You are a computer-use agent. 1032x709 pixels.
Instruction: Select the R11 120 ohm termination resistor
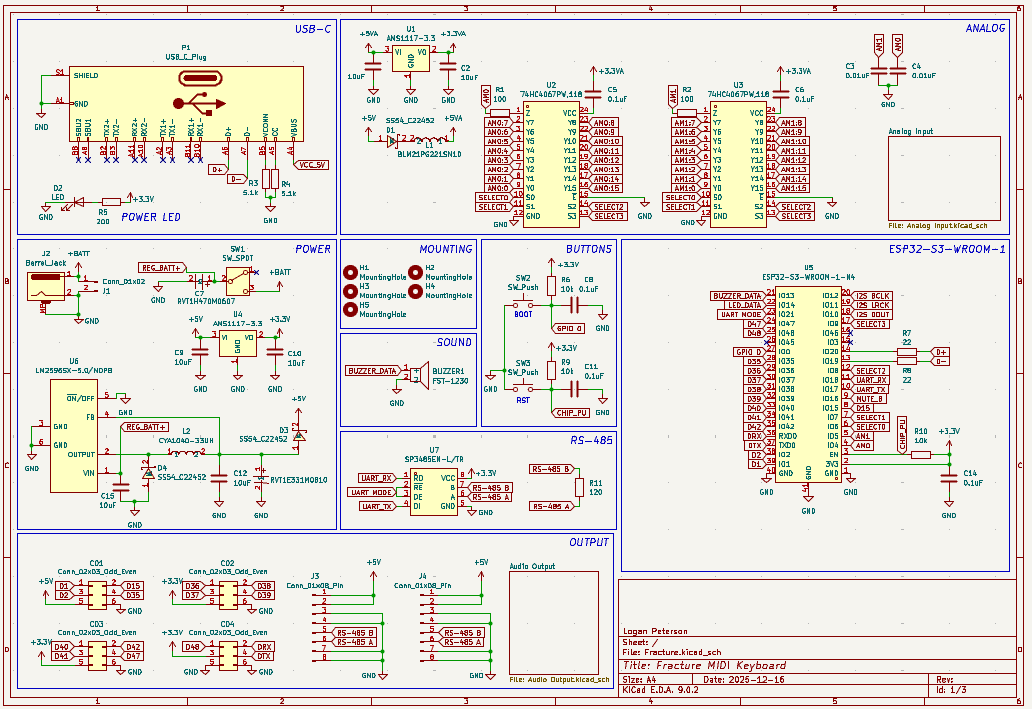[x=579, y=487]
